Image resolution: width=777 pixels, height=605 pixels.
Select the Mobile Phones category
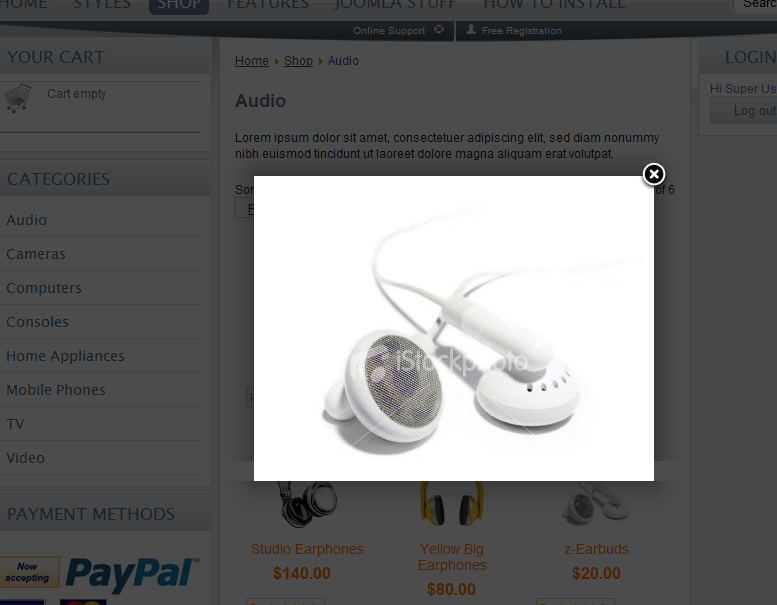coord(56,390)
